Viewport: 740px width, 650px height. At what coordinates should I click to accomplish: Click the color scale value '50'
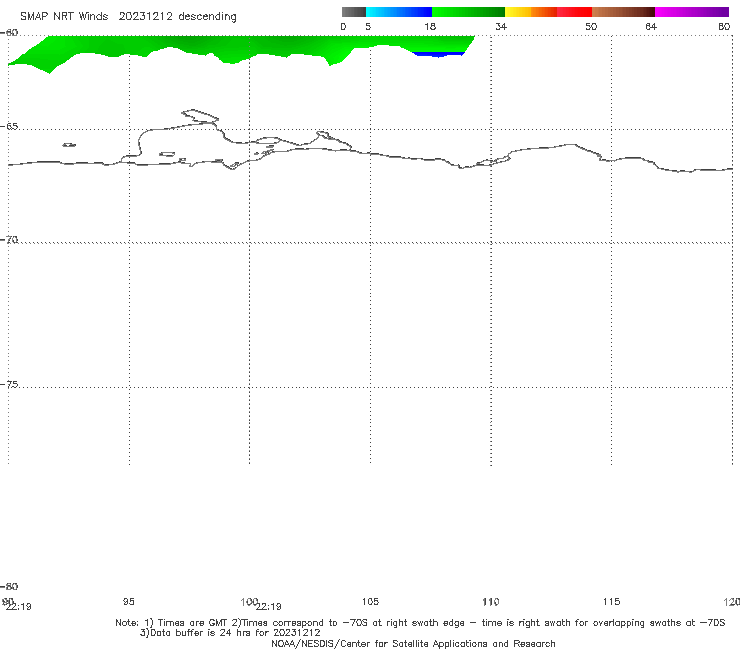pos(591,26)
